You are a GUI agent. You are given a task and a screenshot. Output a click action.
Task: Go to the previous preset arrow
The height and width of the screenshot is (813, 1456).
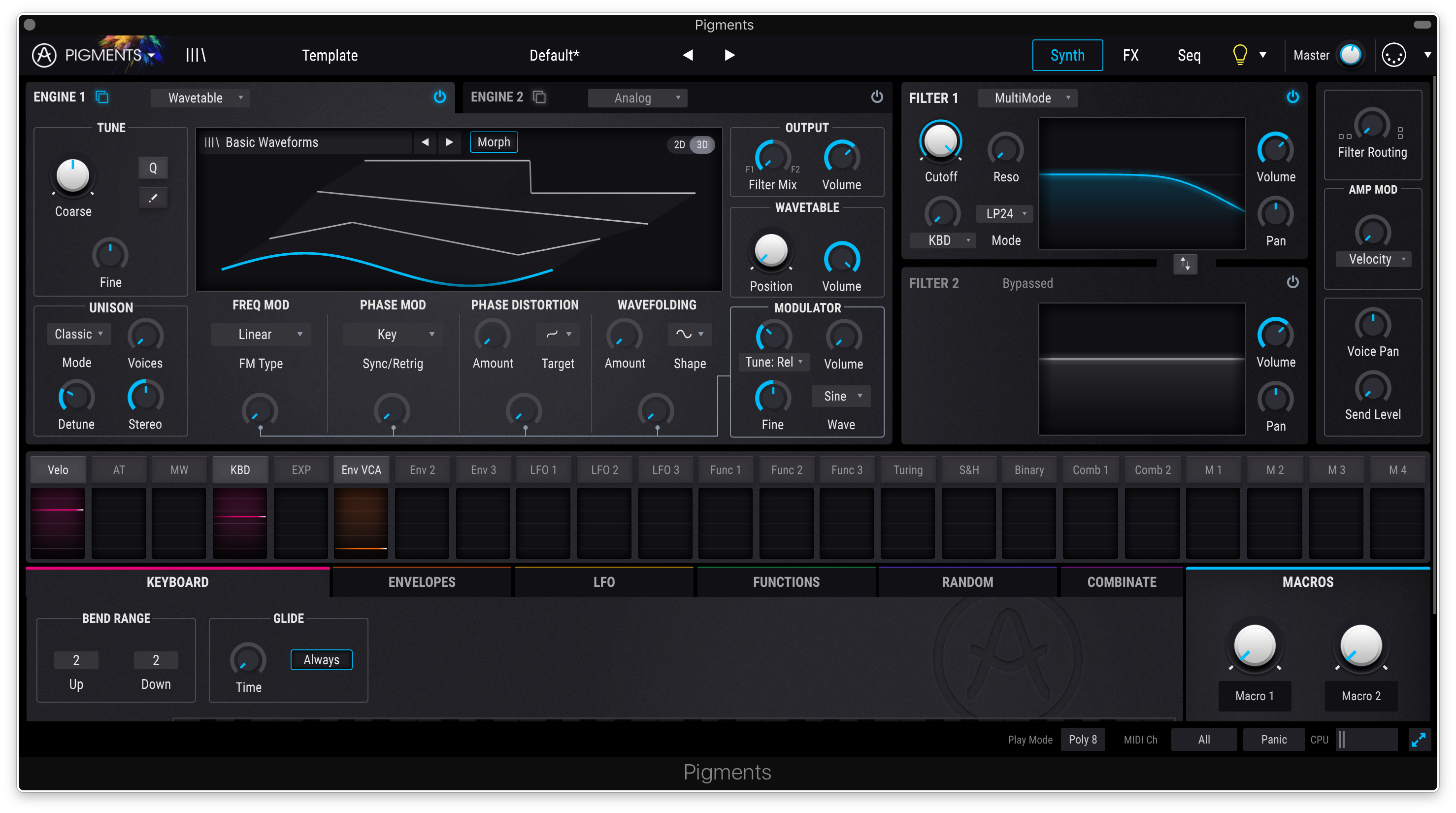(x=687, y=55)
